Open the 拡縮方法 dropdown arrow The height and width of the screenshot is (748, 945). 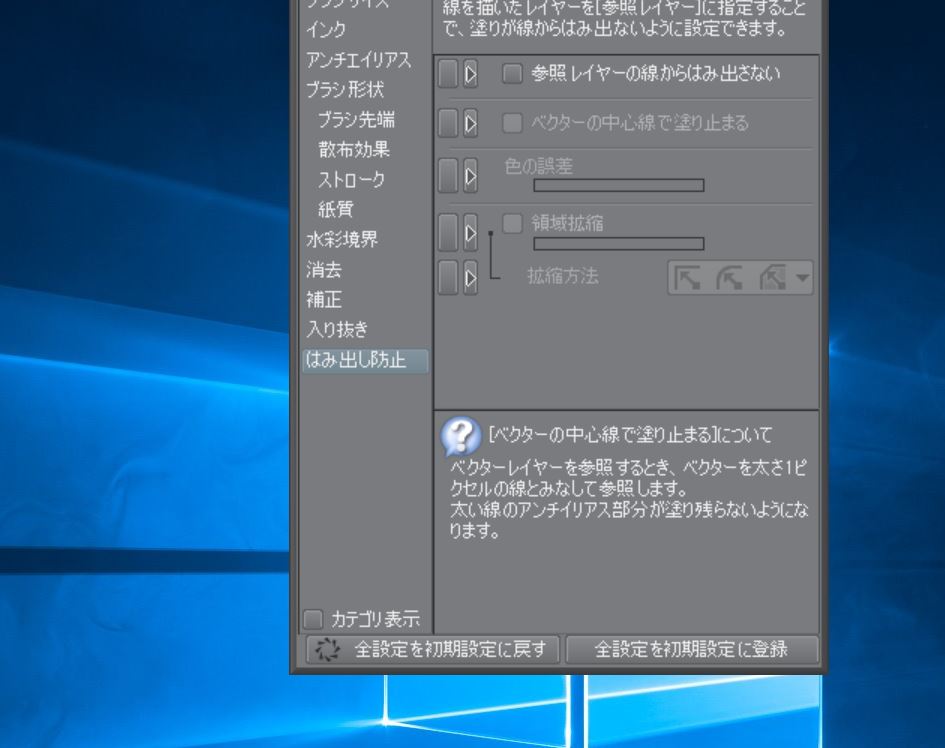[802, 278]
